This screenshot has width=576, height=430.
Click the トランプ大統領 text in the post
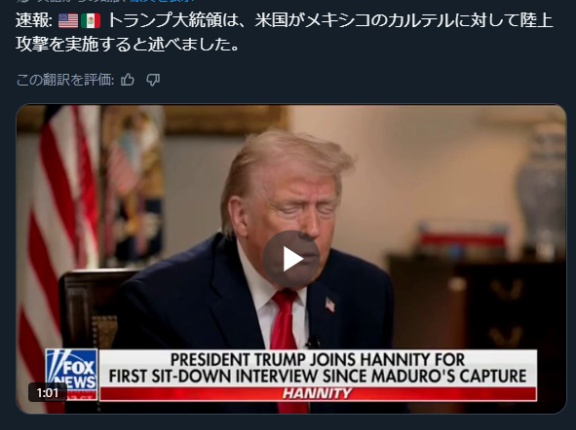[x=165, y=21]
